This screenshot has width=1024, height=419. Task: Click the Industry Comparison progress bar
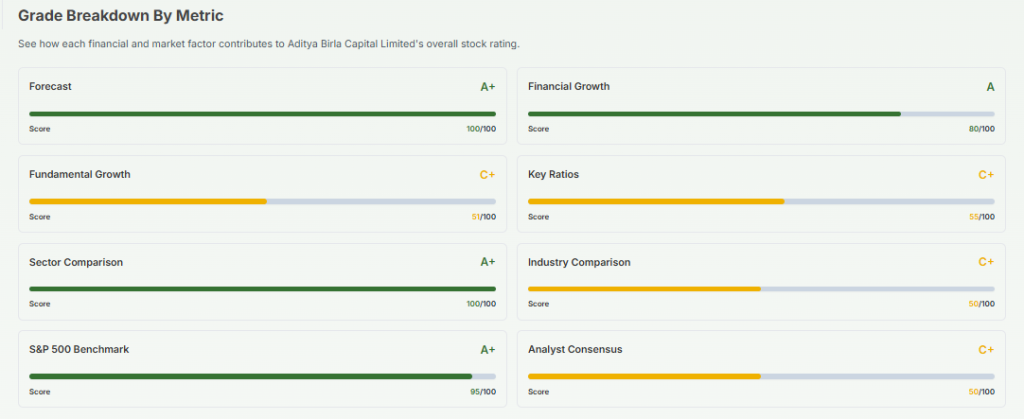761,289
